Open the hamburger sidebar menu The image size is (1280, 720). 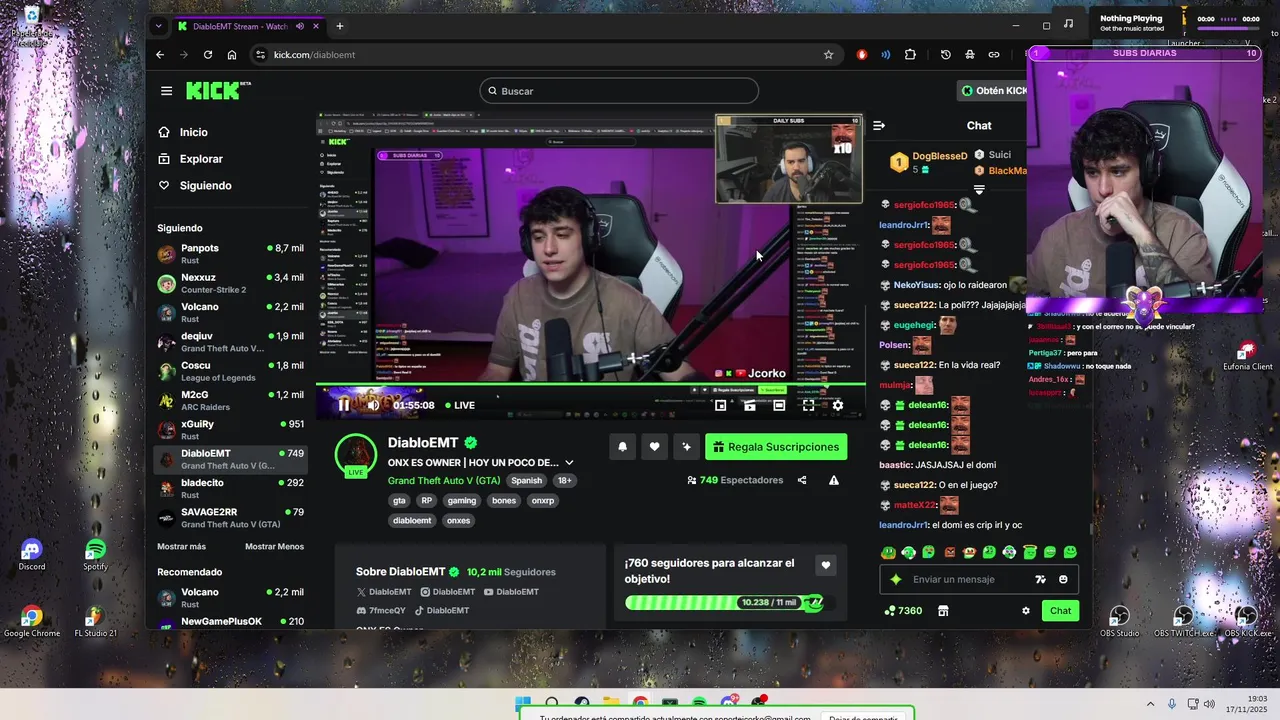tap(166, 91)
